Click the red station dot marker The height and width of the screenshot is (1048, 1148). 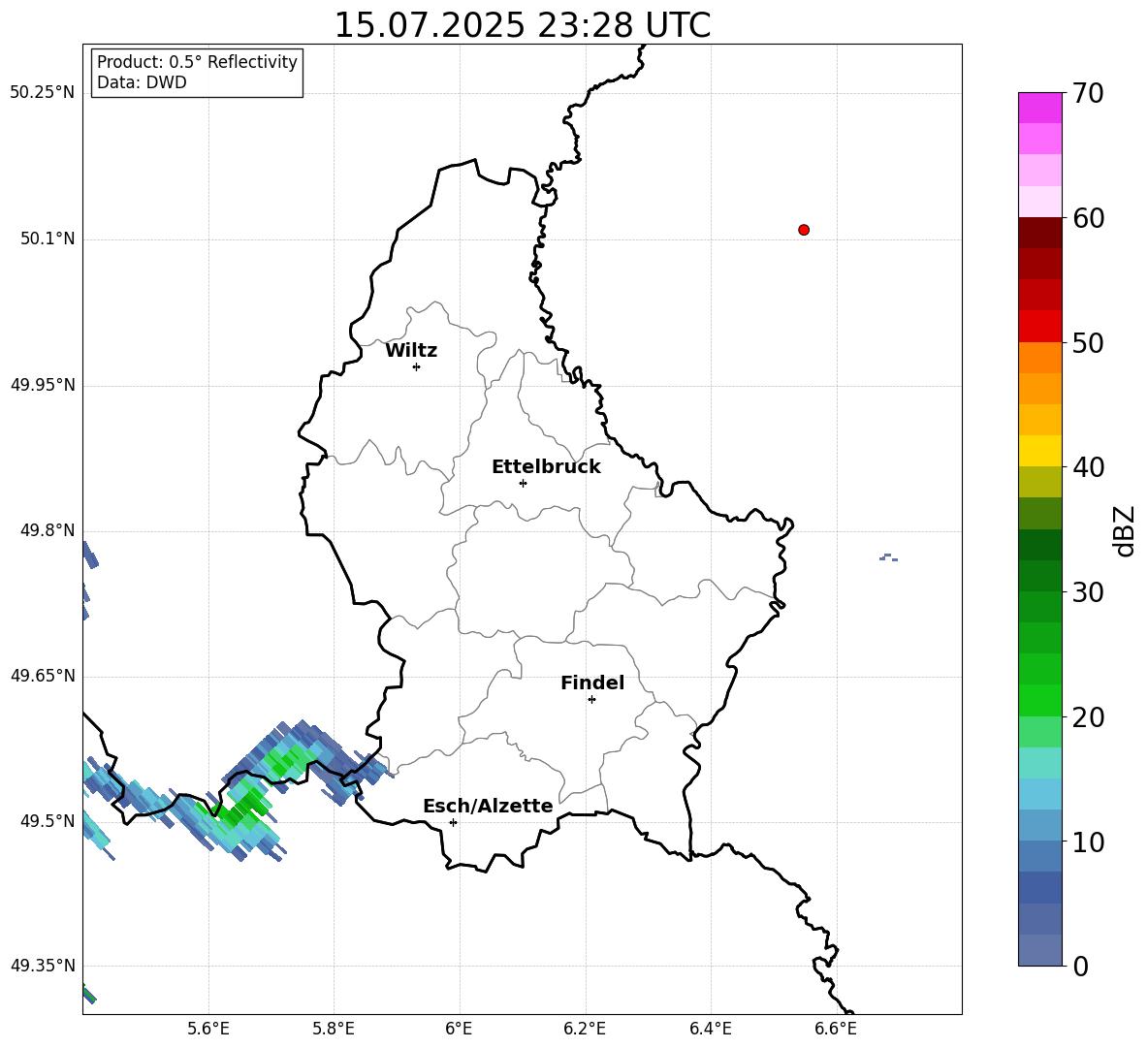coord(804,230)
